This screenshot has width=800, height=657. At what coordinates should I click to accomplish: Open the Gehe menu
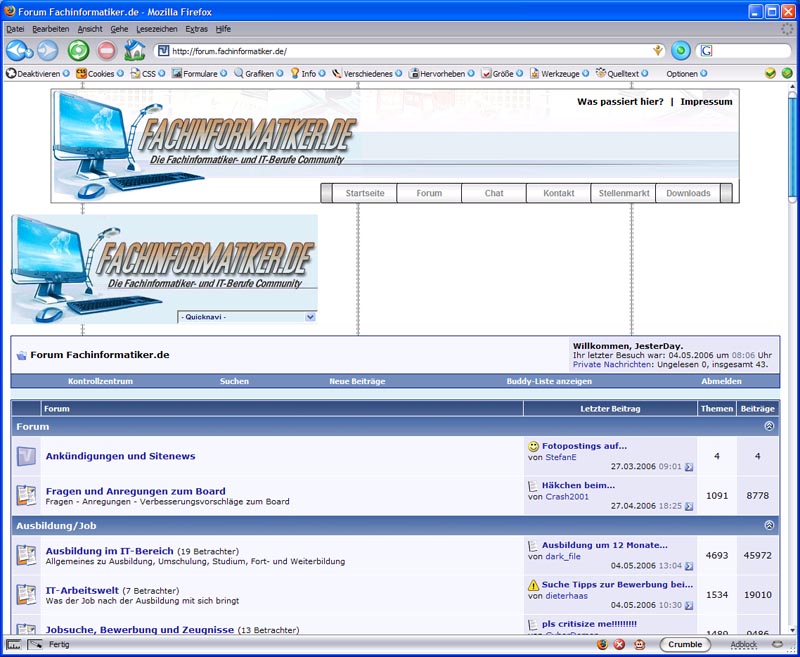tap(119, 29)
